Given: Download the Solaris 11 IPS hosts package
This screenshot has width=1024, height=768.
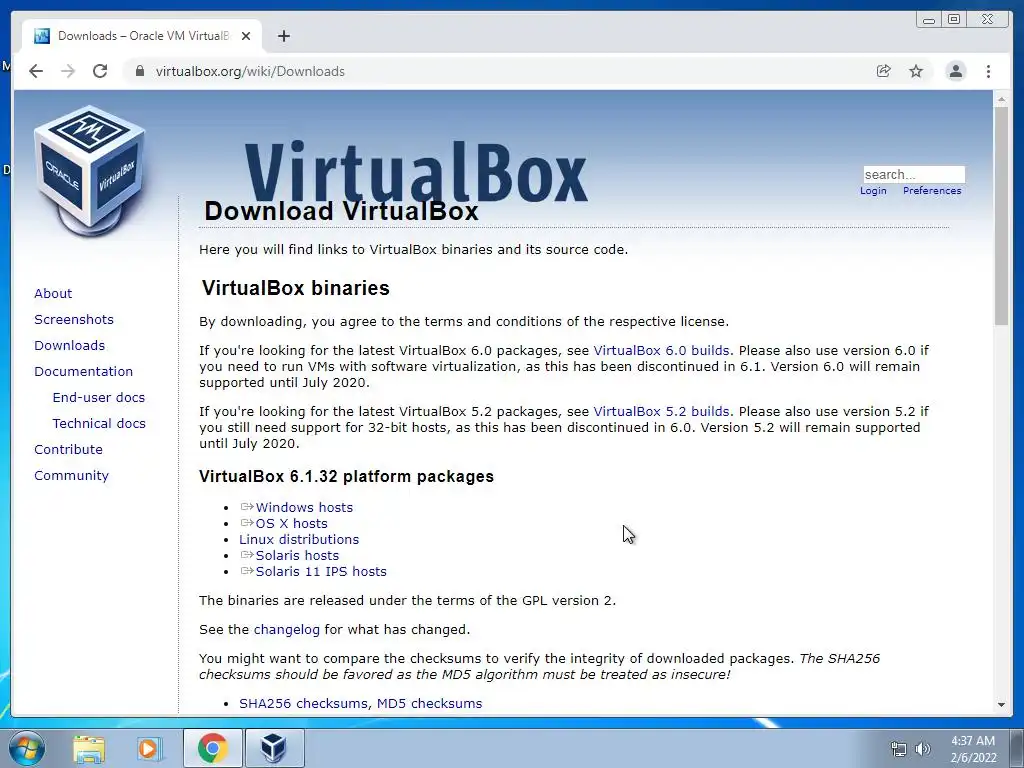Looking at the screenshot, I should [321, 571].
